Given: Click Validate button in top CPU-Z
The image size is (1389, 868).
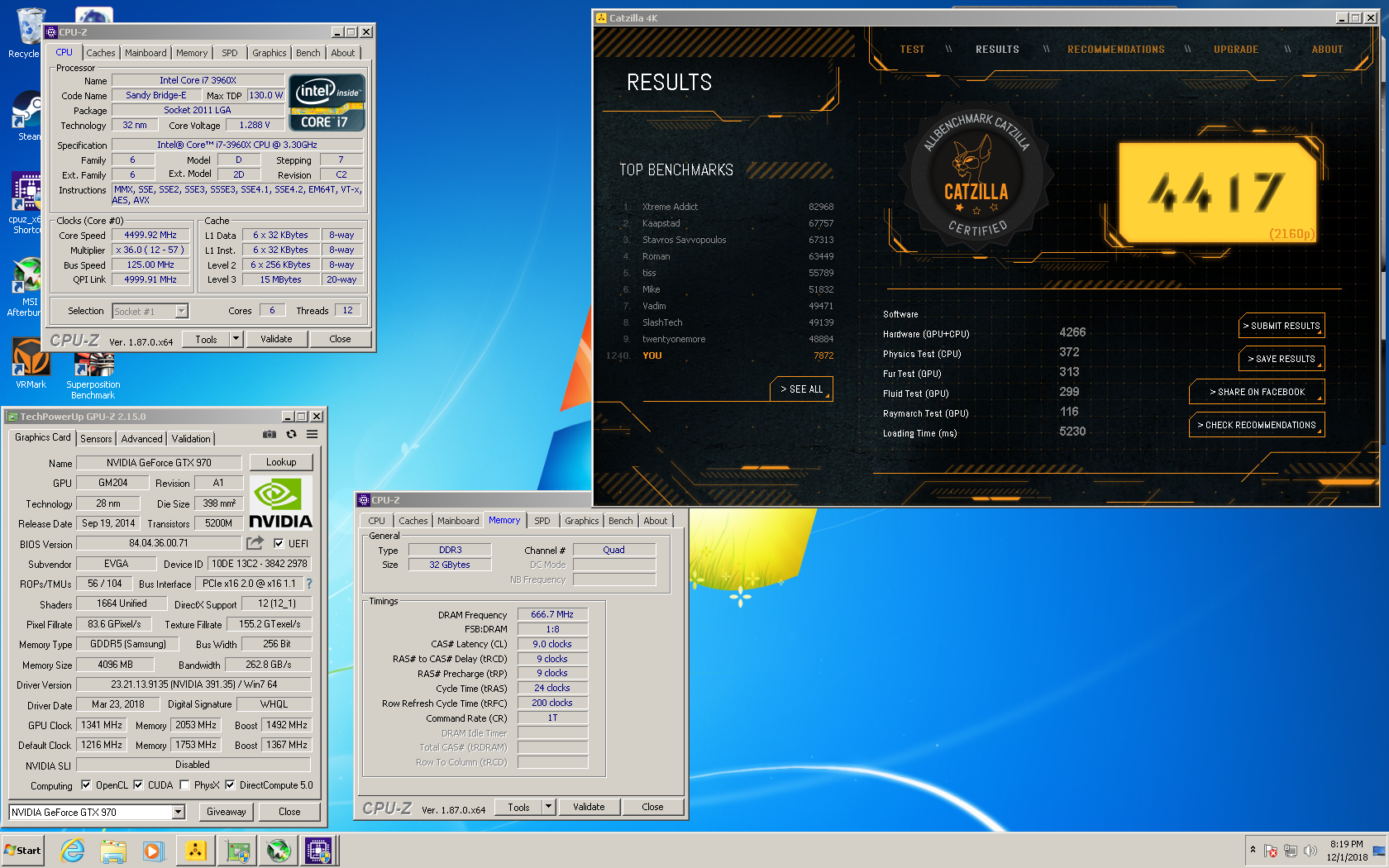Looking at the screenshot, I should point(276,339).
